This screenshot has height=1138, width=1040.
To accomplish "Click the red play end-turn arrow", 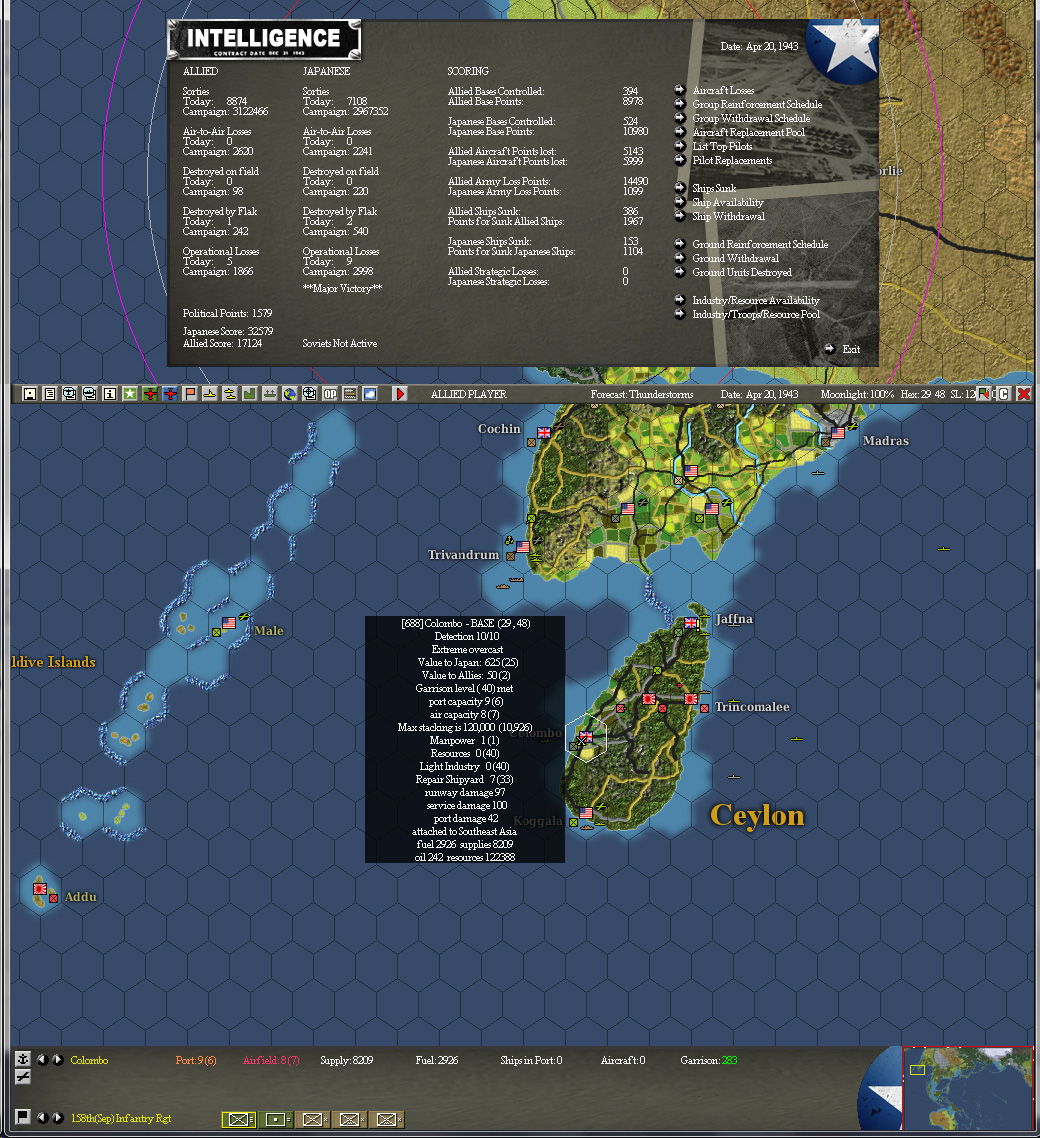I will [400, 394].
